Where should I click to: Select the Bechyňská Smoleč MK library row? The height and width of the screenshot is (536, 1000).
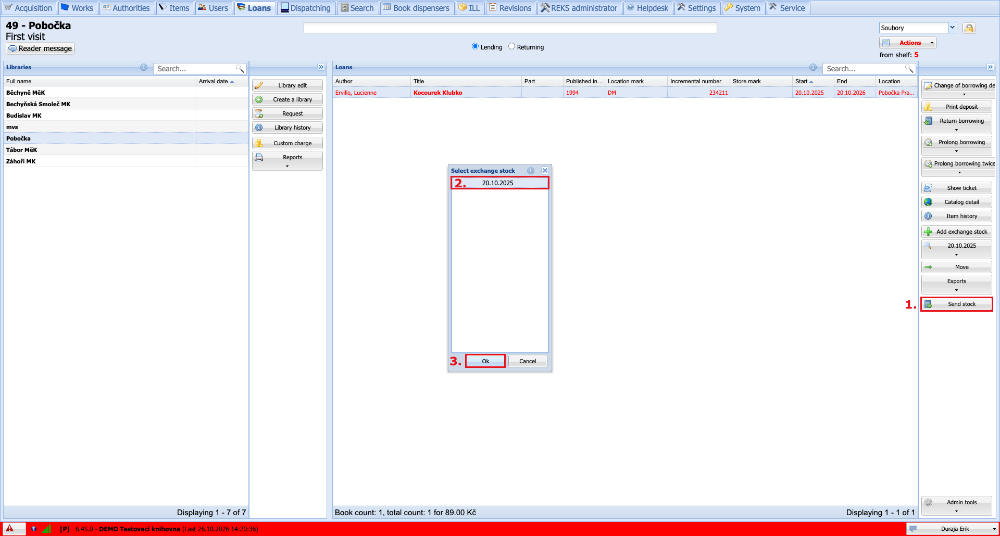125,104
